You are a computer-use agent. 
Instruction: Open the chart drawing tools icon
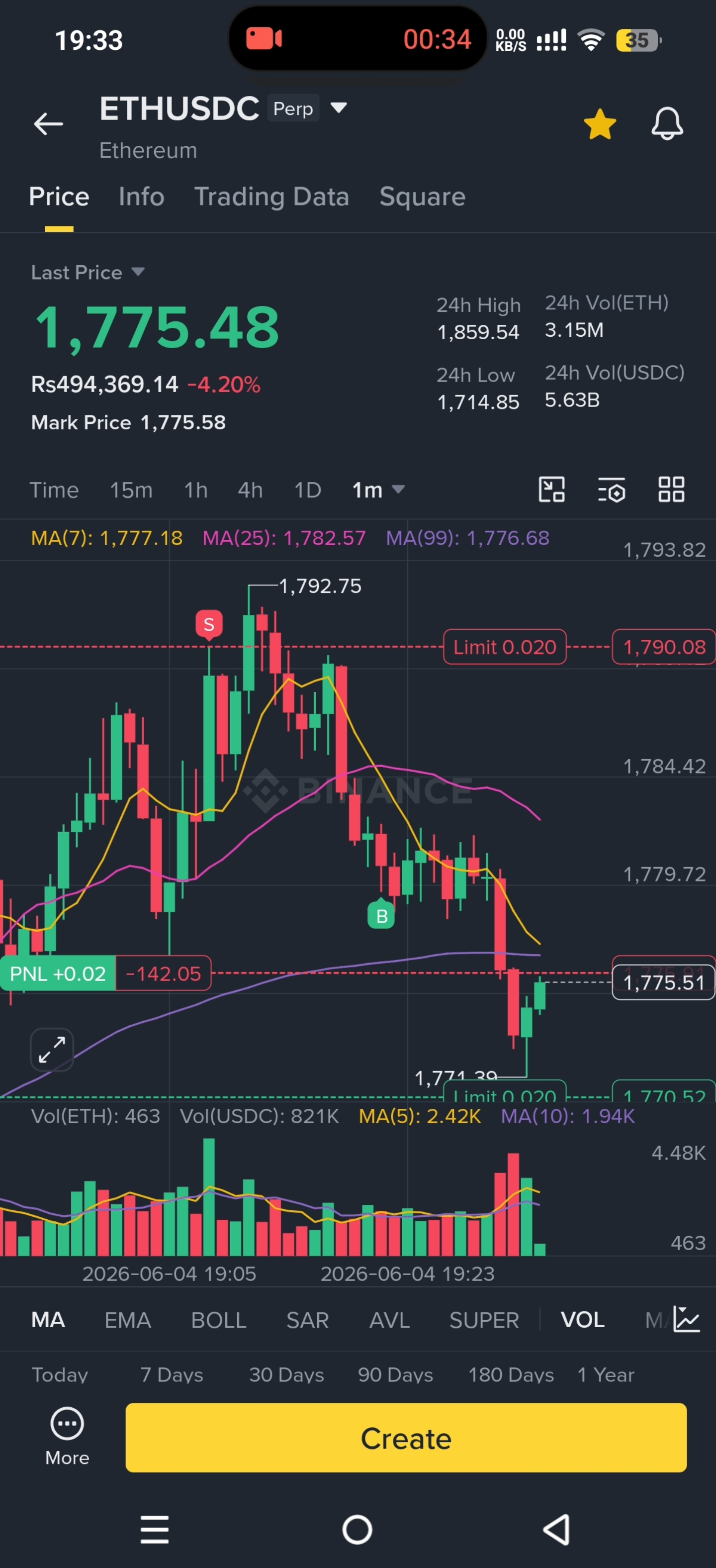(552, 490)
